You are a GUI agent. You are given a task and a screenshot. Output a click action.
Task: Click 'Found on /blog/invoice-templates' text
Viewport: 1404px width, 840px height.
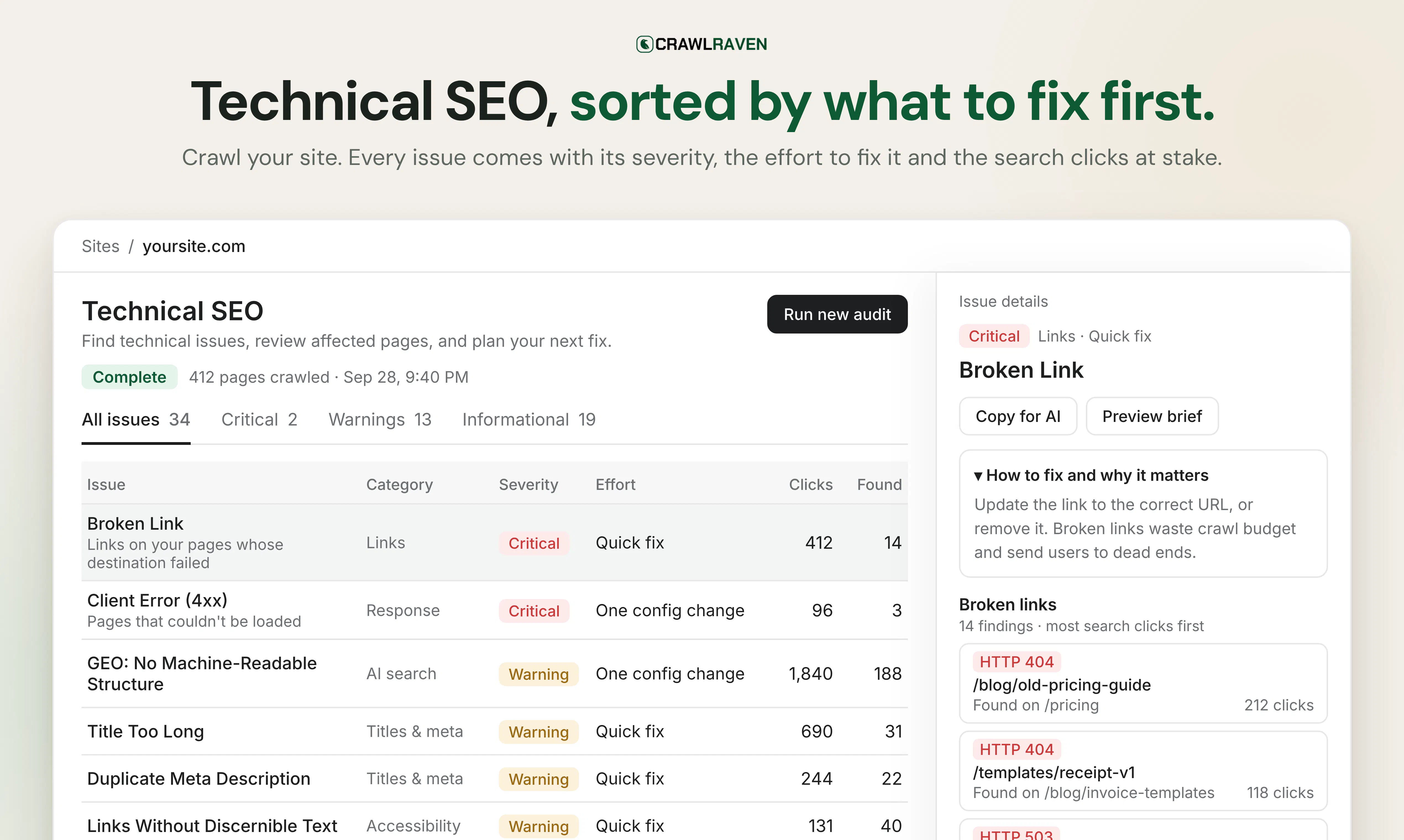(1094, 793)
